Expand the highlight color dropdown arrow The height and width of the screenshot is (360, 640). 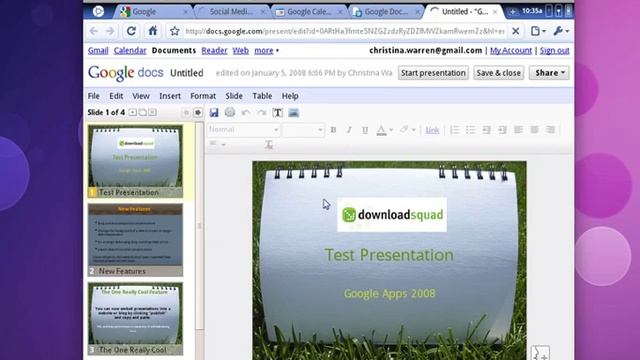pos(413,130)
